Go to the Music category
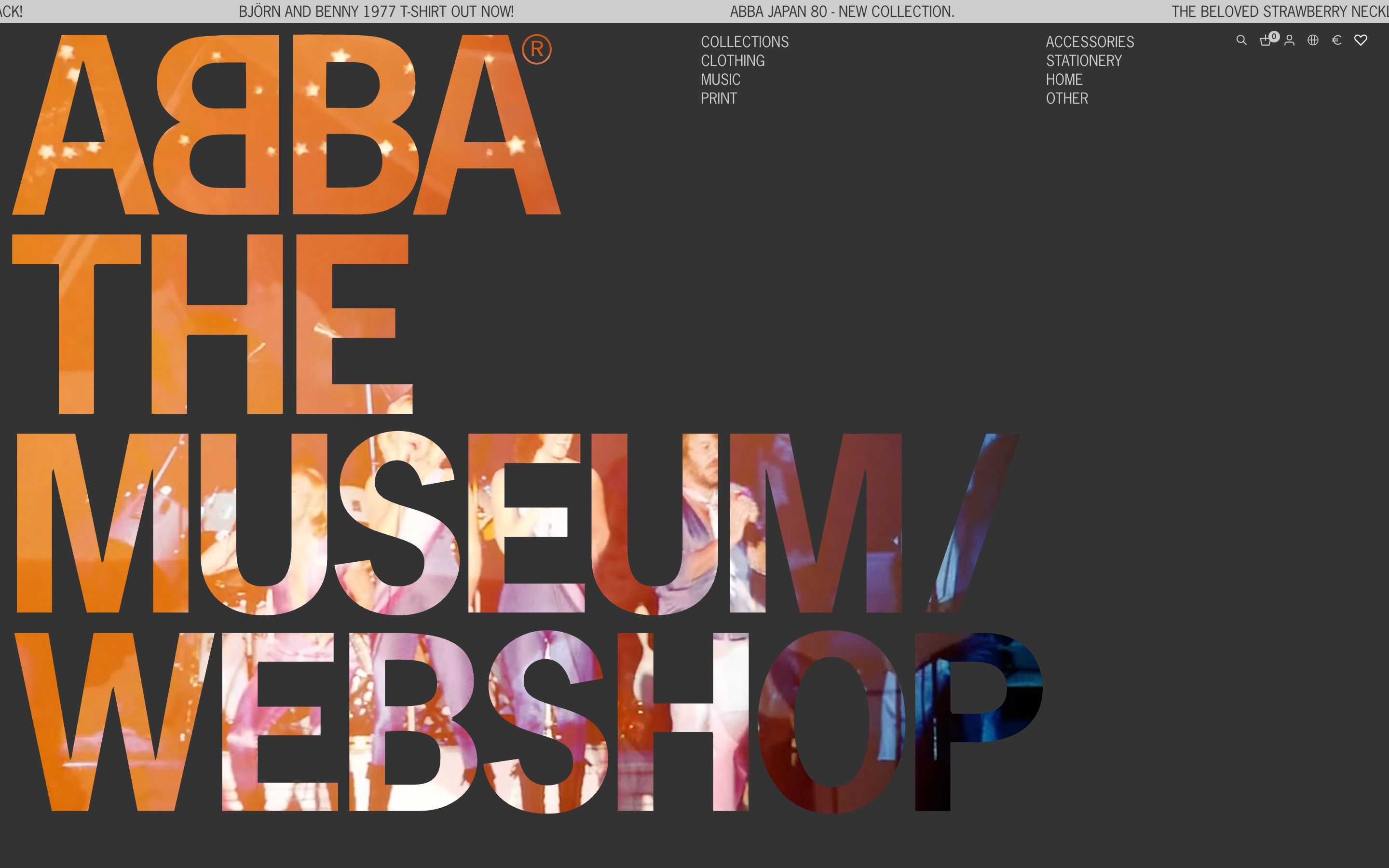The image size is (1389, 868). point(721,80)
